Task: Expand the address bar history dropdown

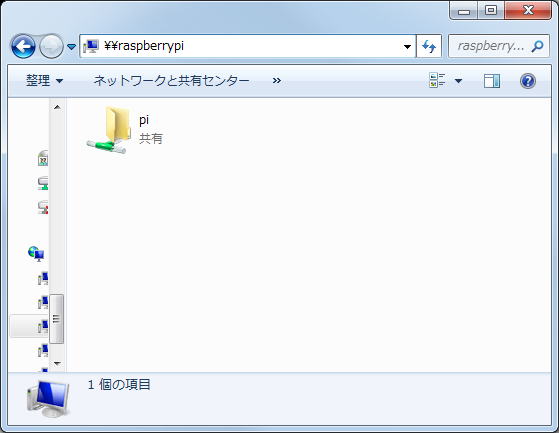Action: pyautogui.click(x=407, y=46)
